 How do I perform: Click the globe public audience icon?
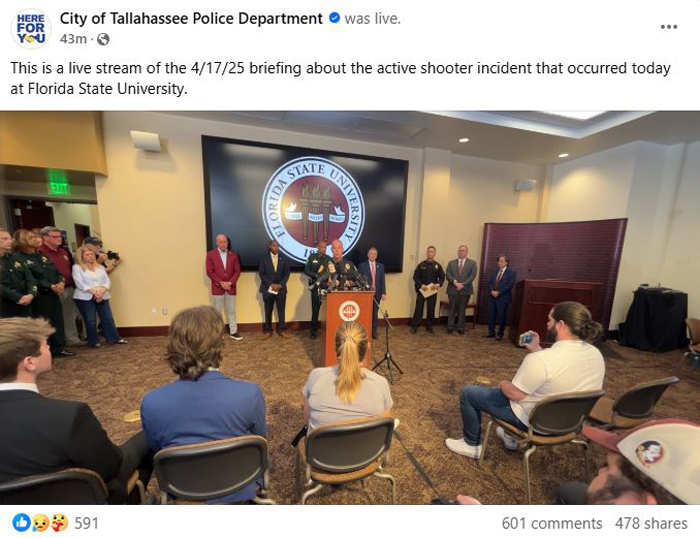point(103,39)
